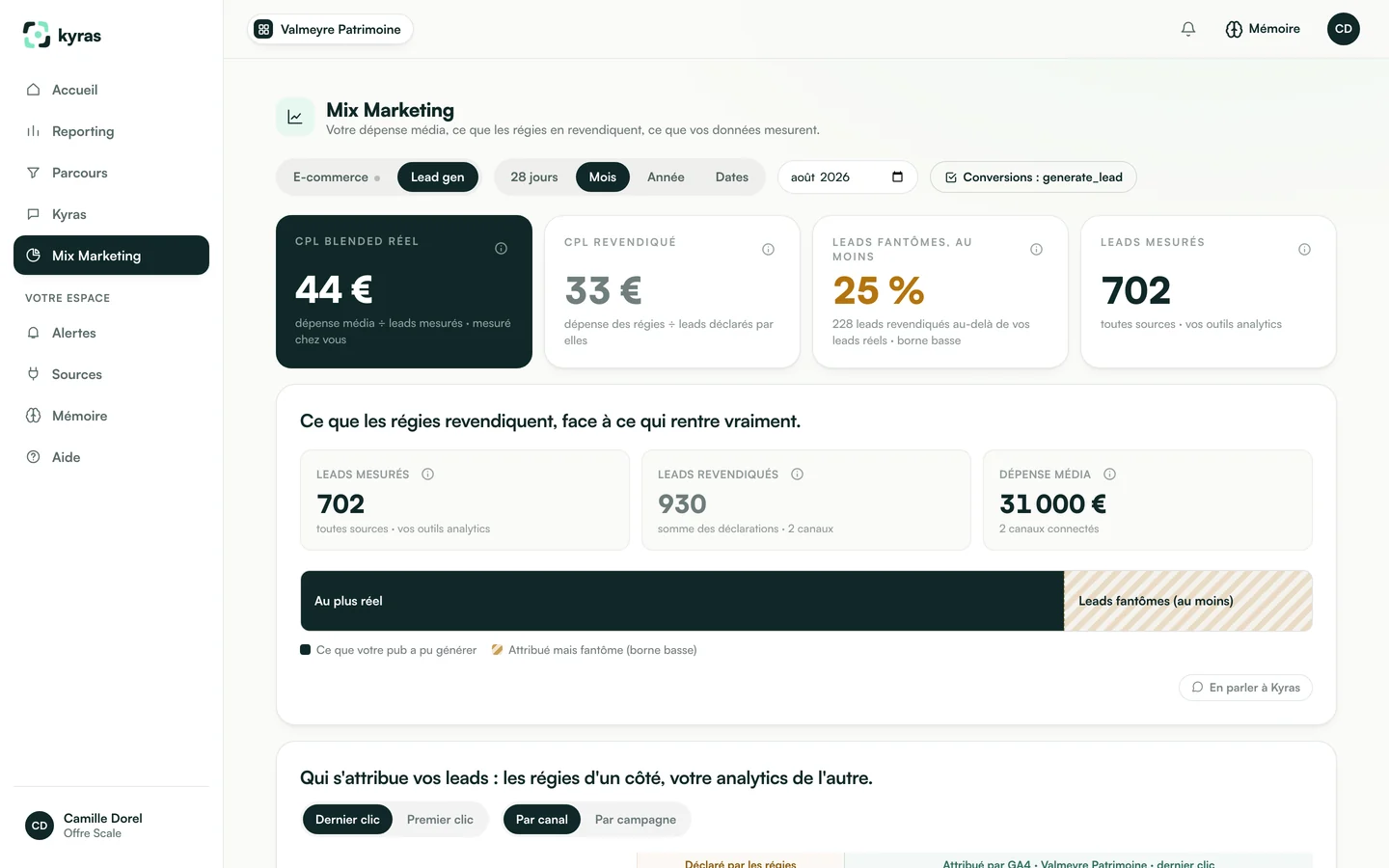Switch to E-commerce mode
Image resolution: width=1389 pixels, height=868 pixels.
click(337, 177)
